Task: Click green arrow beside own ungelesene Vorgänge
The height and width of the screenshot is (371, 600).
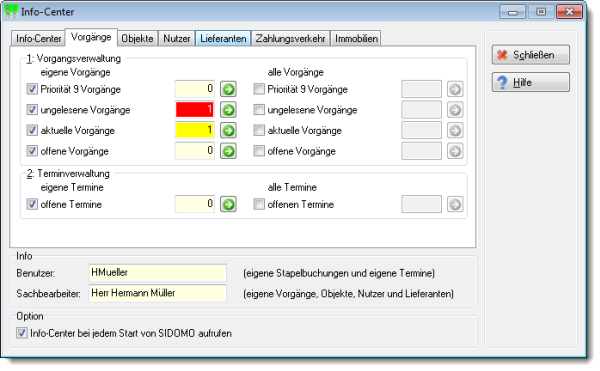Action: tap(228, 110)
